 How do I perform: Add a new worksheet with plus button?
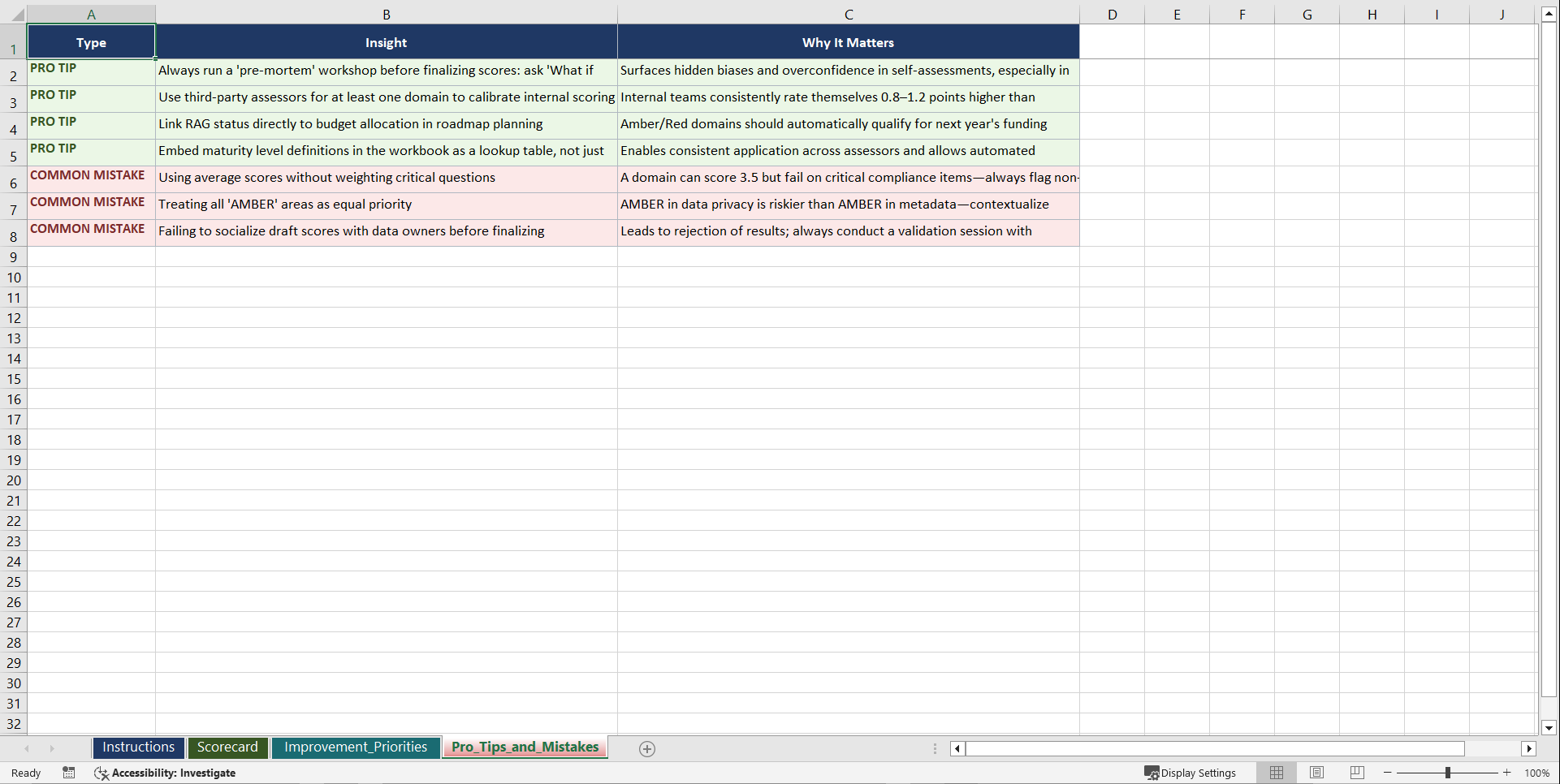(647, 748)
